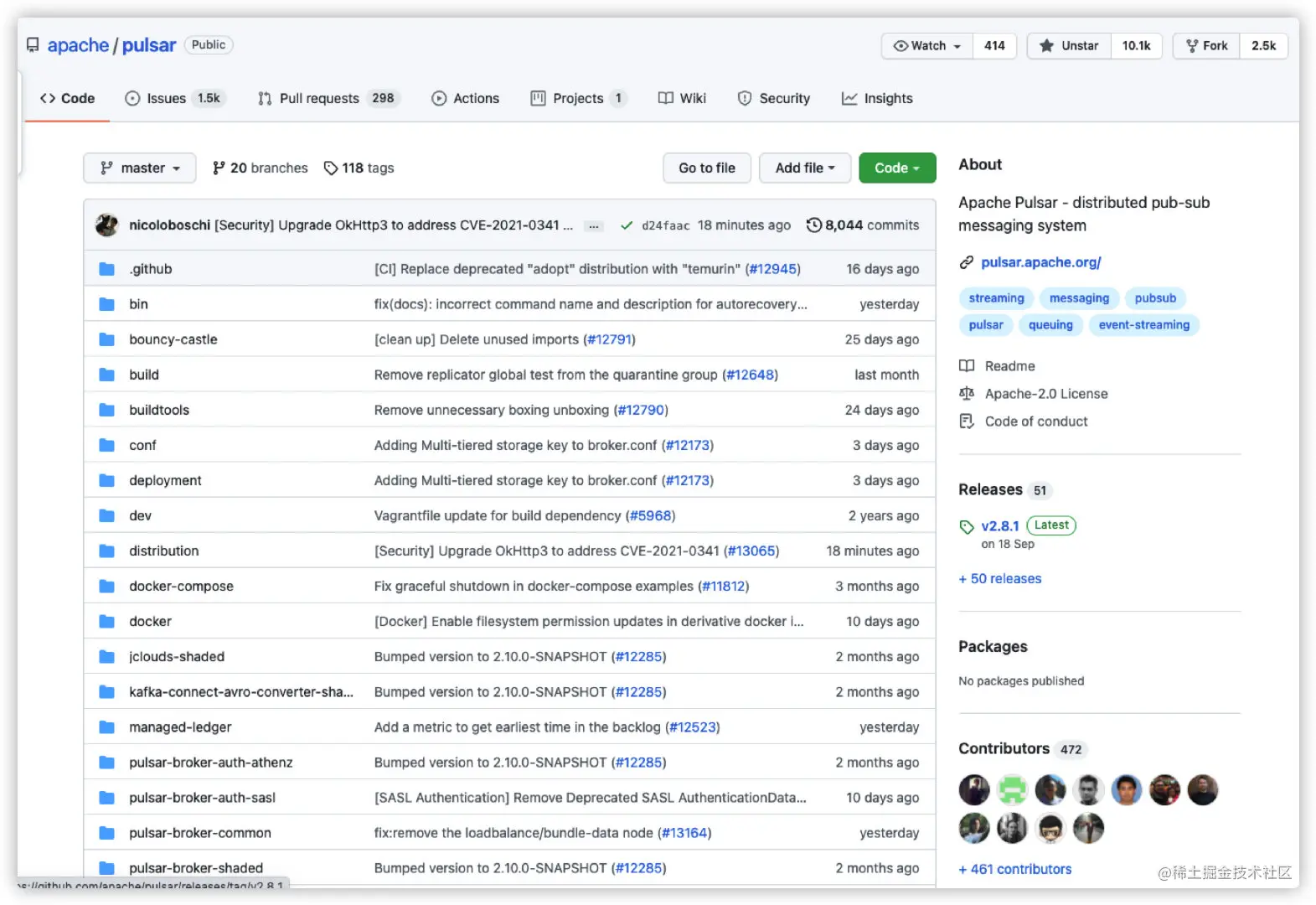Click the tag icon beside v2.8.1
The width and height of the screenshot is (1316, 905).
pos(967,527)
